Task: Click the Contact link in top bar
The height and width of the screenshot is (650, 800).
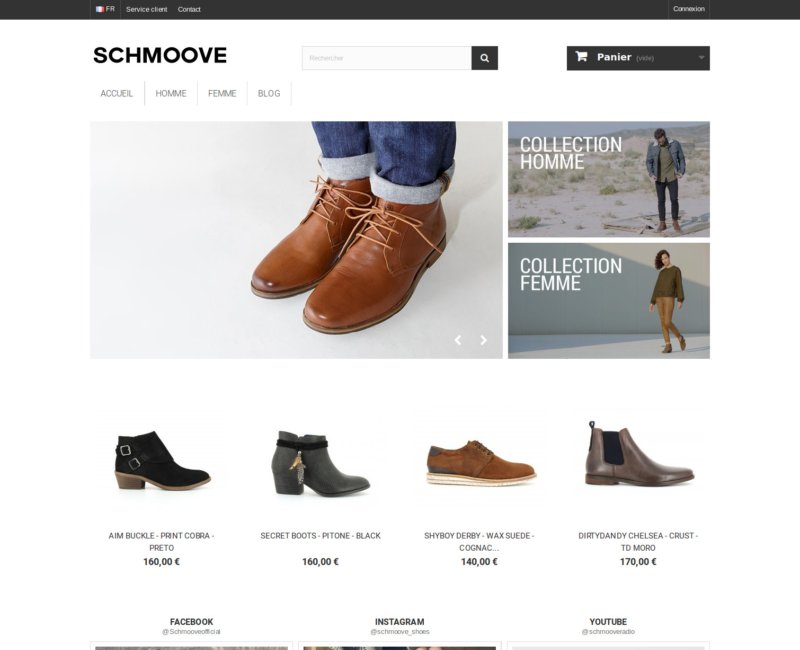Action: 189,9
